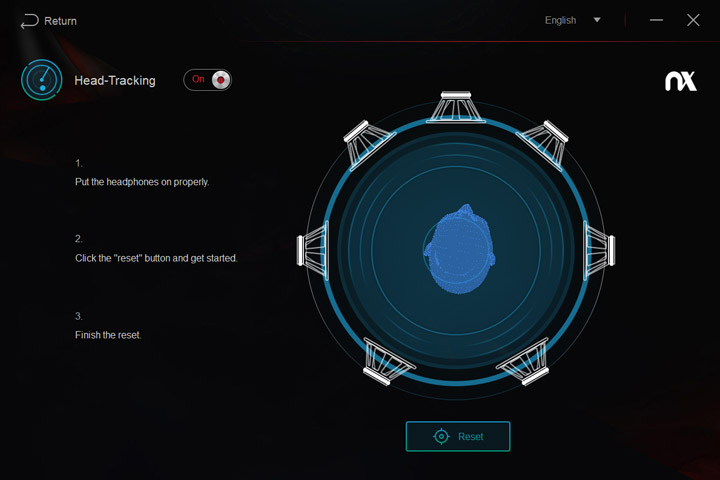Image resolution: width=720 pixels, height=480 pixels.
Task: Expand language list using arrow
Action: coord(597,20)
